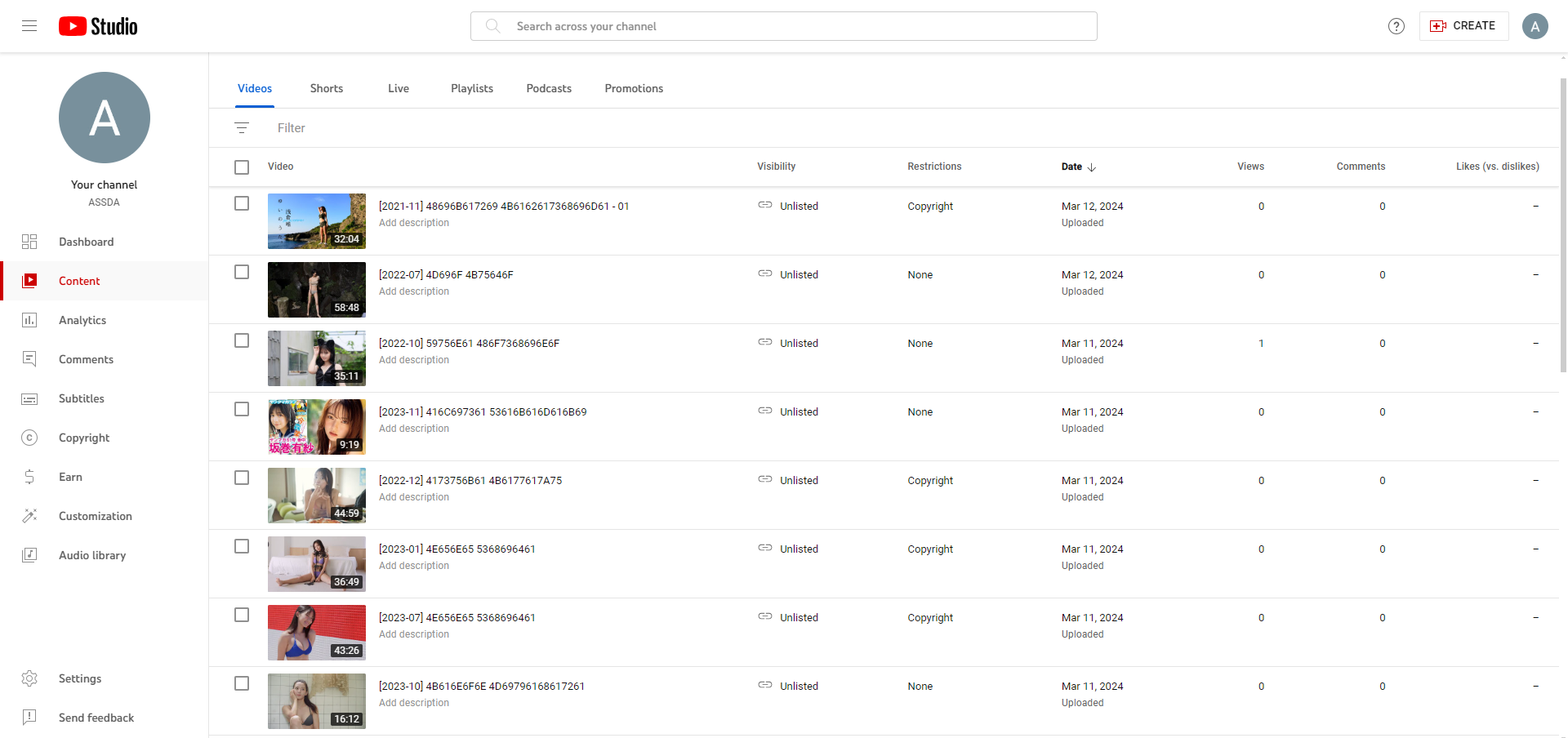Image resolution: width=1568 pixels, height=738 pixels.
Task: Open Settings gear in sidebar
Action: tap(79, 678)
